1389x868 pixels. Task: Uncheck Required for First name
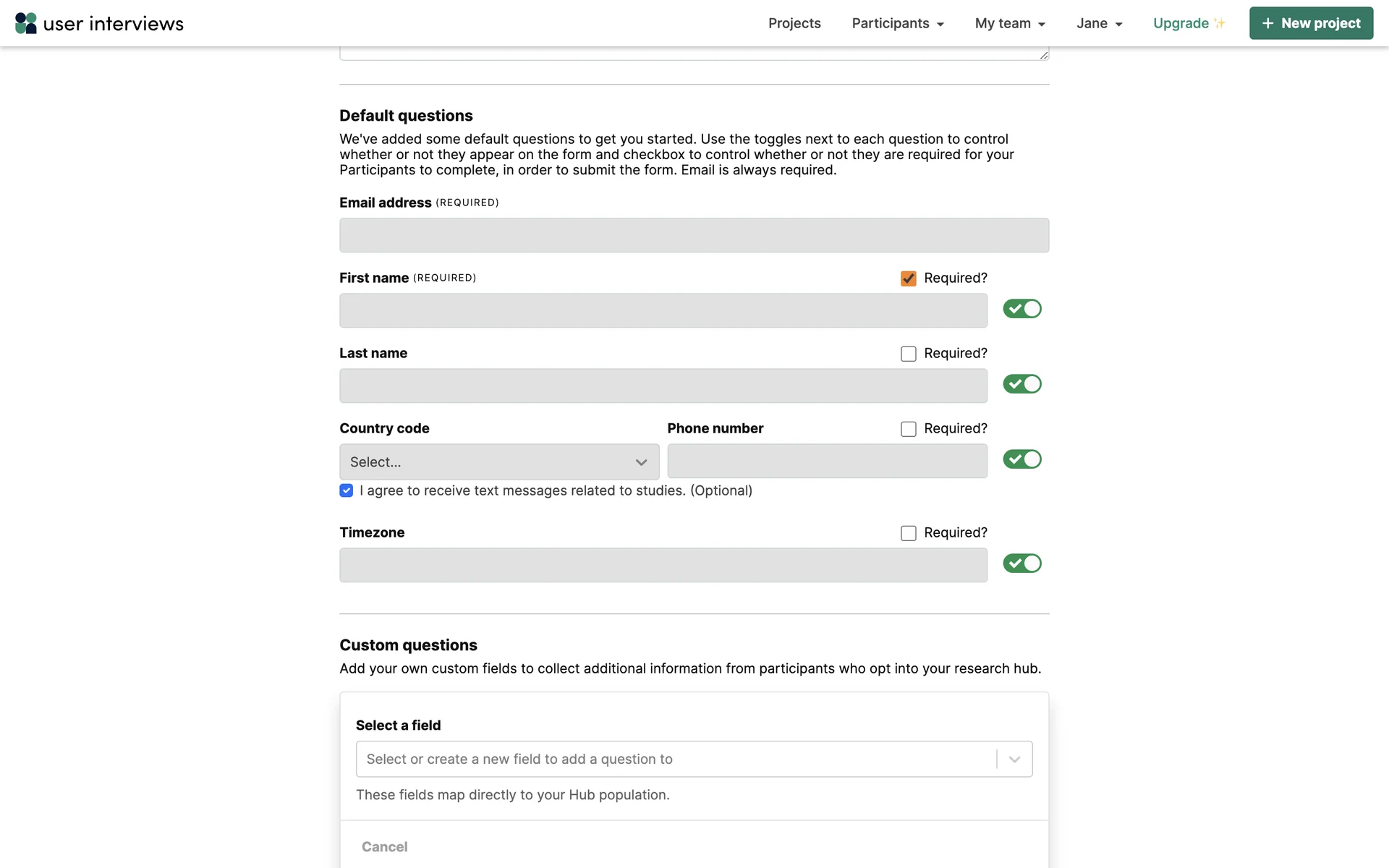click(908, 278)
